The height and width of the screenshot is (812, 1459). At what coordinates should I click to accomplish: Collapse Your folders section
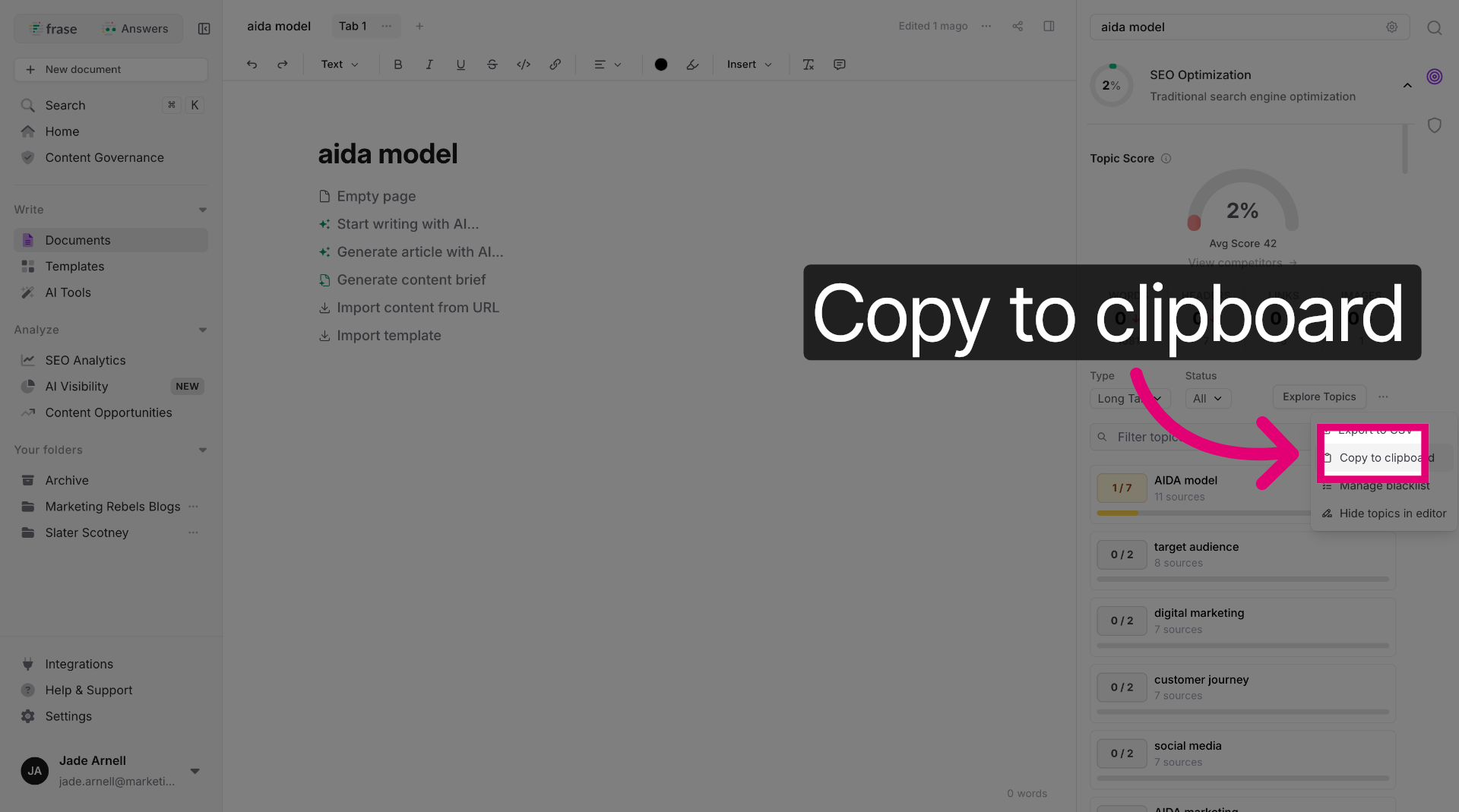point(203,450)
